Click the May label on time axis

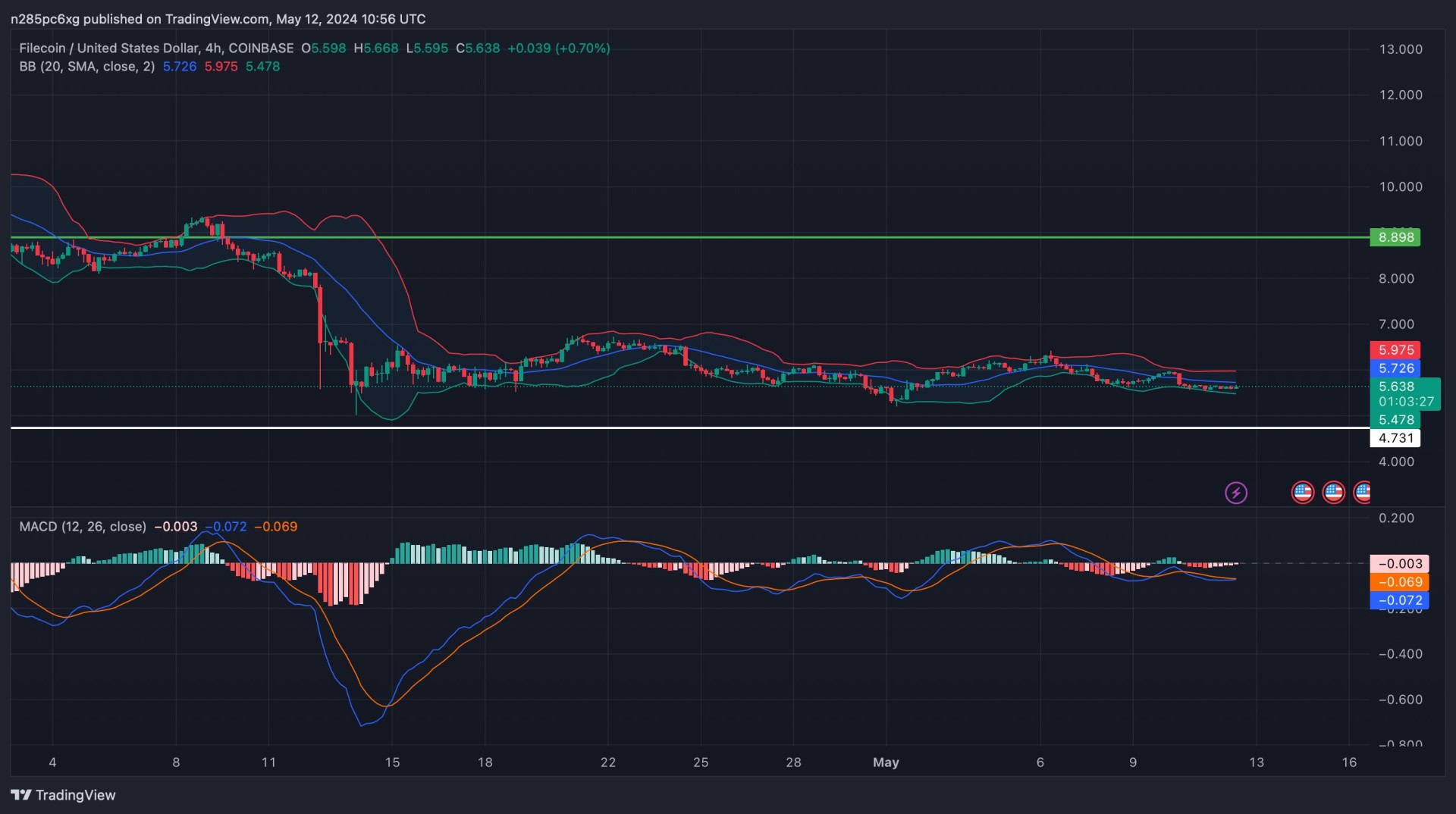point(886,762)
